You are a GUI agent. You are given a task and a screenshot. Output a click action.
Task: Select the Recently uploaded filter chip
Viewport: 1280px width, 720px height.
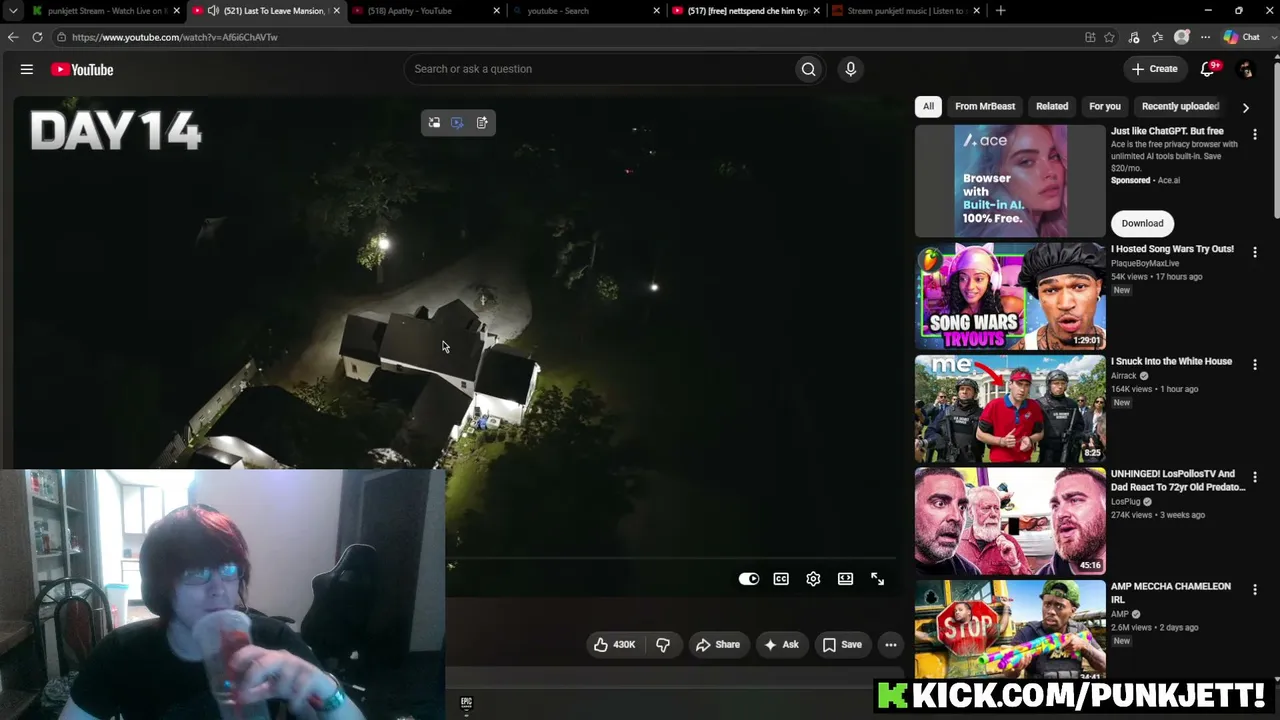1180,106
